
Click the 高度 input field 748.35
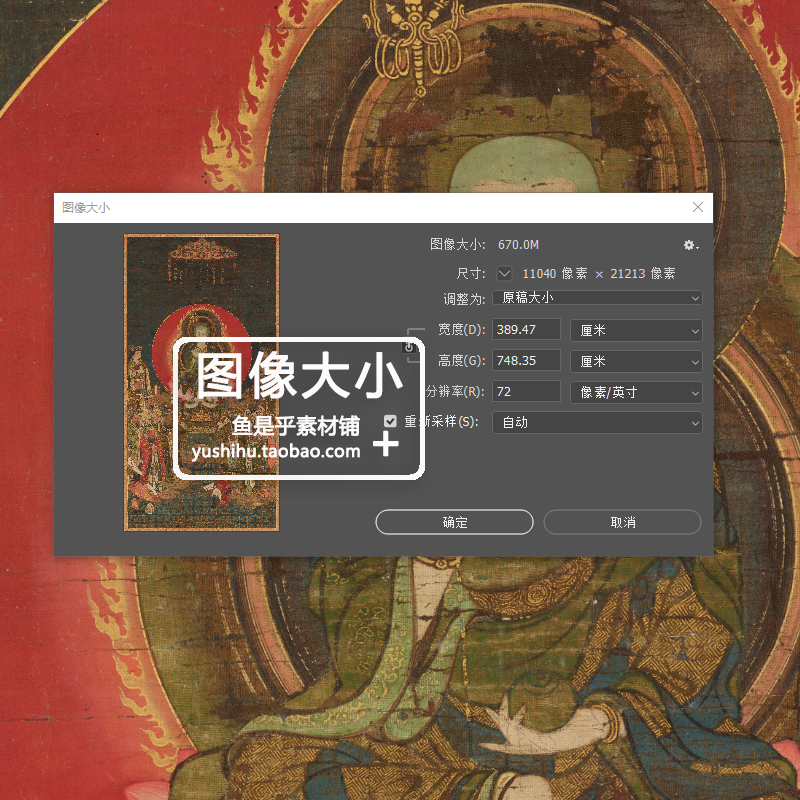(526, 361)
